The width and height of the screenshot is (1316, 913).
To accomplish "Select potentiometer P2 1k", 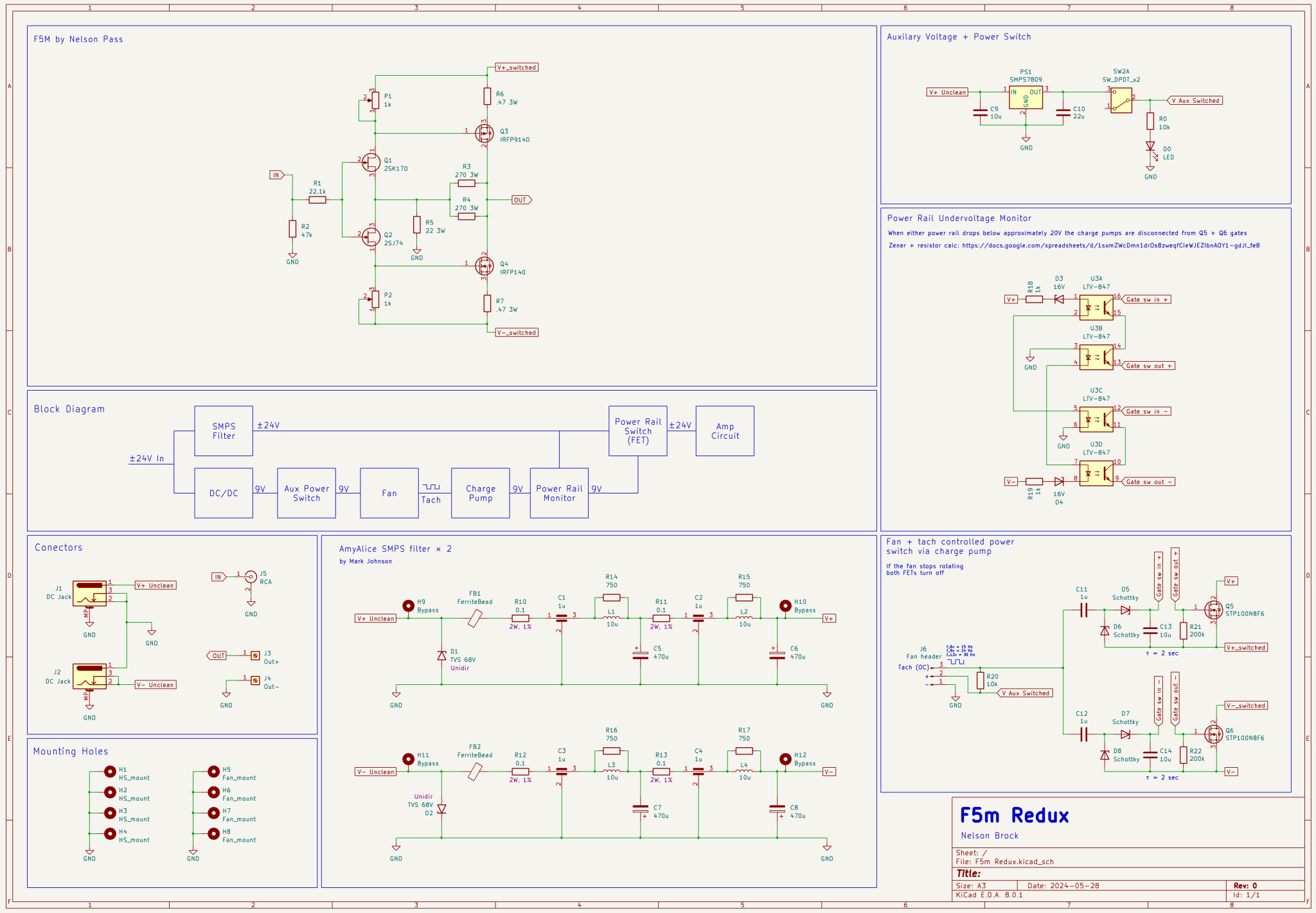I will [x=375, y=299].
